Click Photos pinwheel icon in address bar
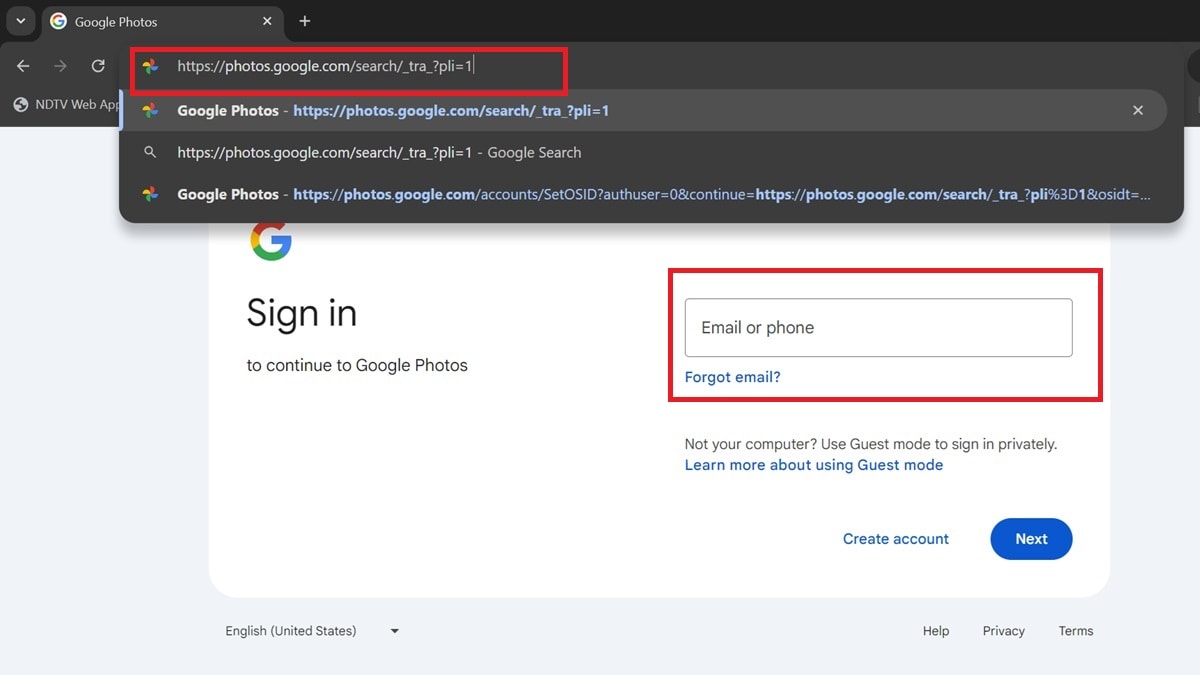The height and width of the screenshot is (675, 1200). 150,67
